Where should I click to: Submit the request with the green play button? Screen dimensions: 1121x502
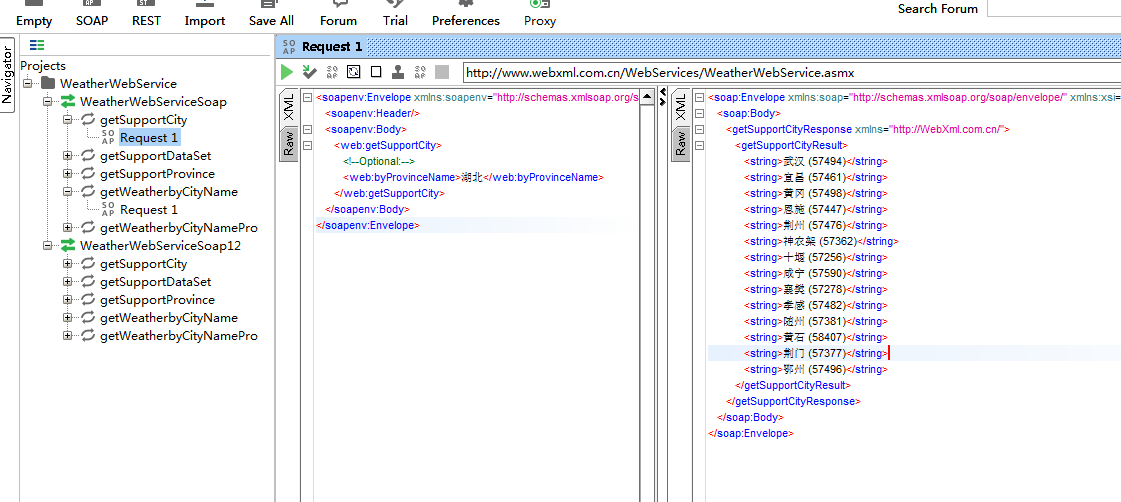pyautogui.click(x=287, y=72)
